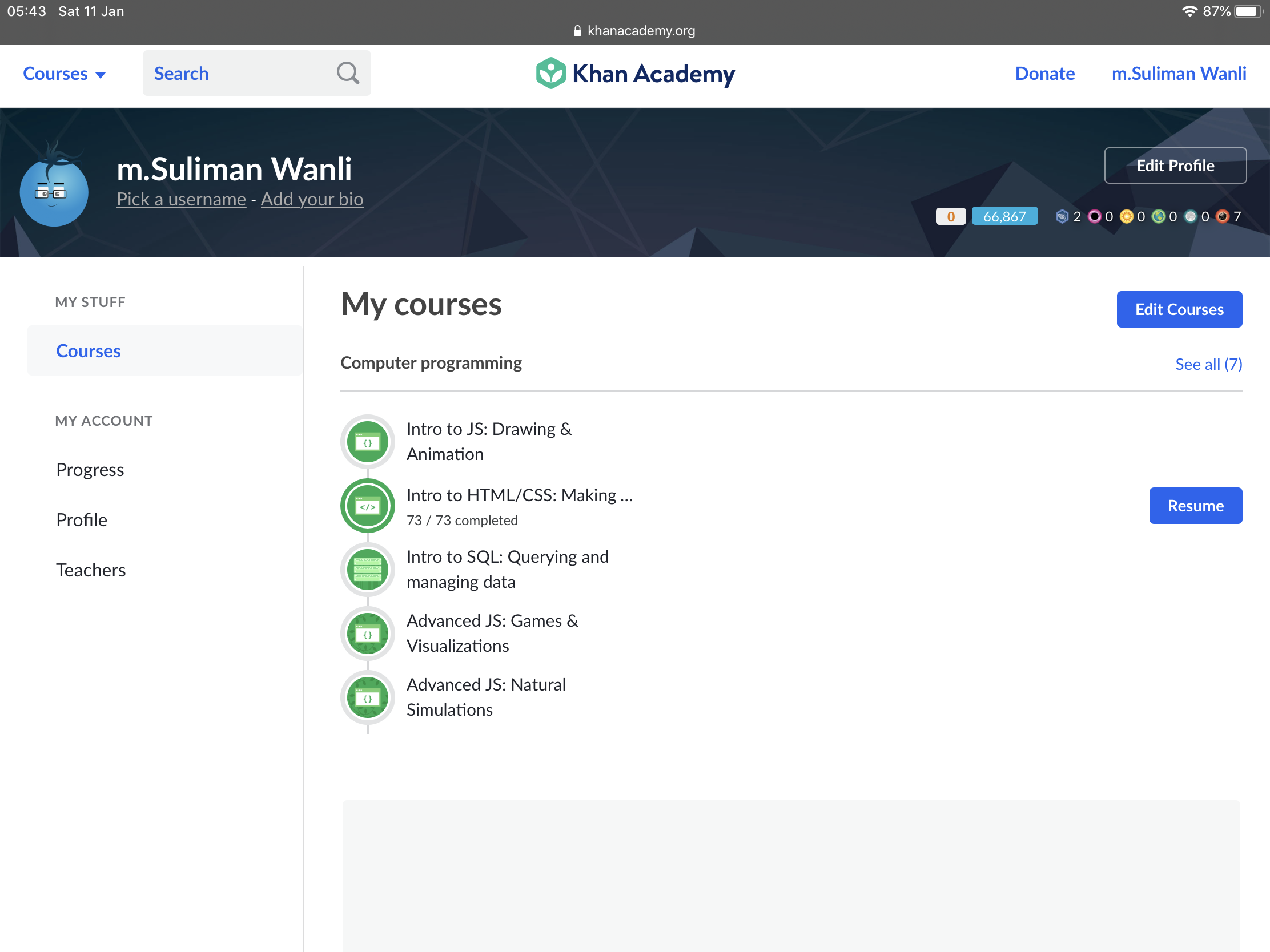Viewport: 1270px width, 952px height.
Task: Tap the battery indicator icon
Action: click(1248, 11)
